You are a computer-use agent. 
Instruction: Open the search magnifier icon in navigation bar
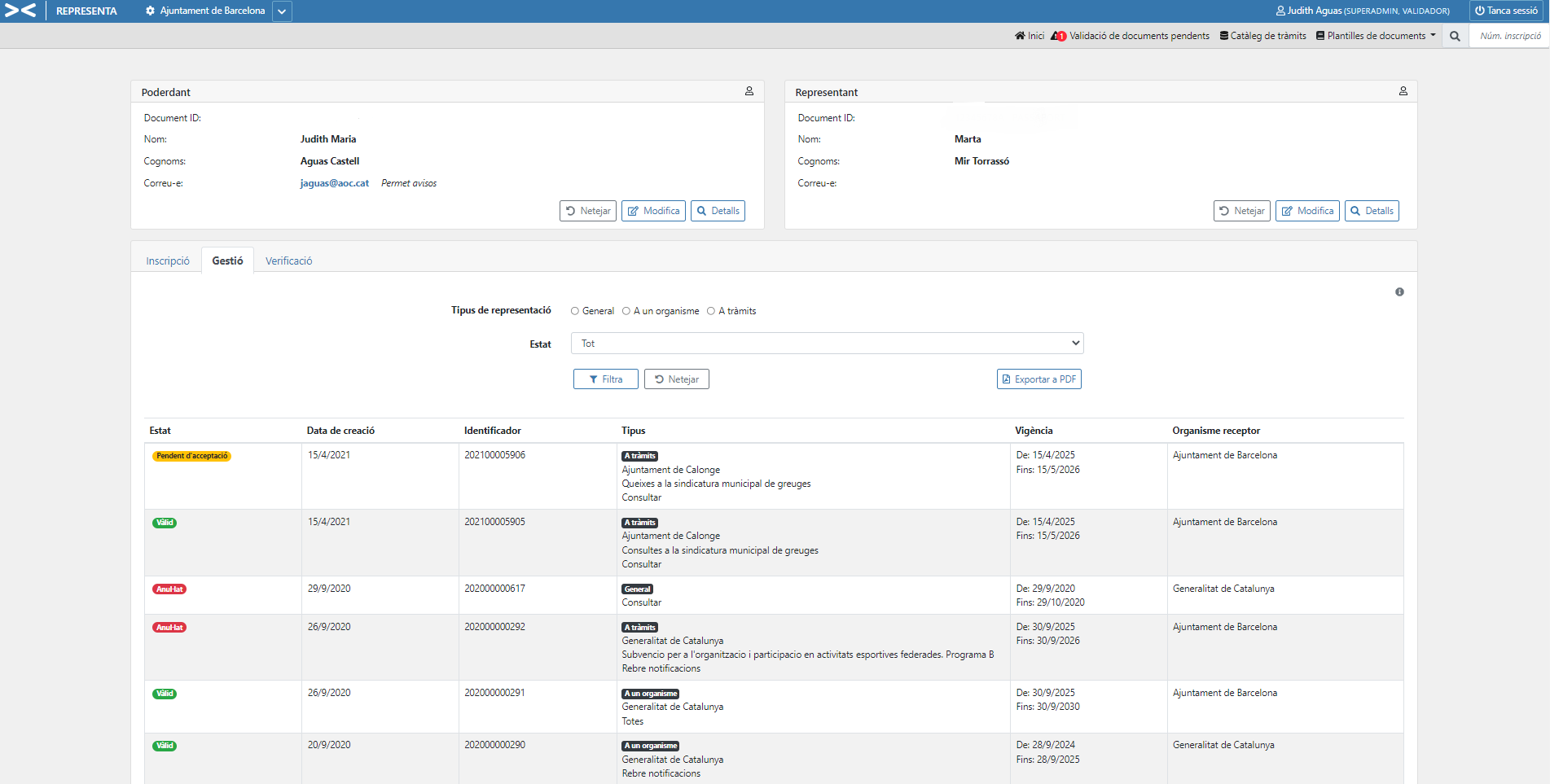pyautogui.click(x=1455, y=36)
